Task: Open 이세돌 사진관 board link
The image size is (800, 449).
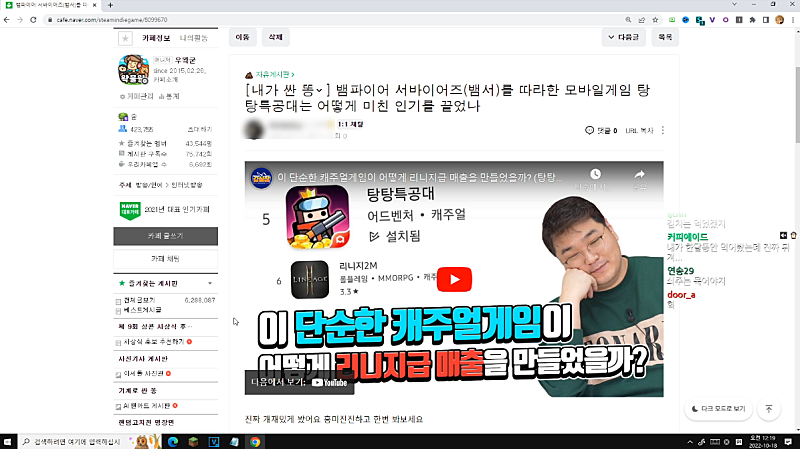Action: [x=143, y=373]
